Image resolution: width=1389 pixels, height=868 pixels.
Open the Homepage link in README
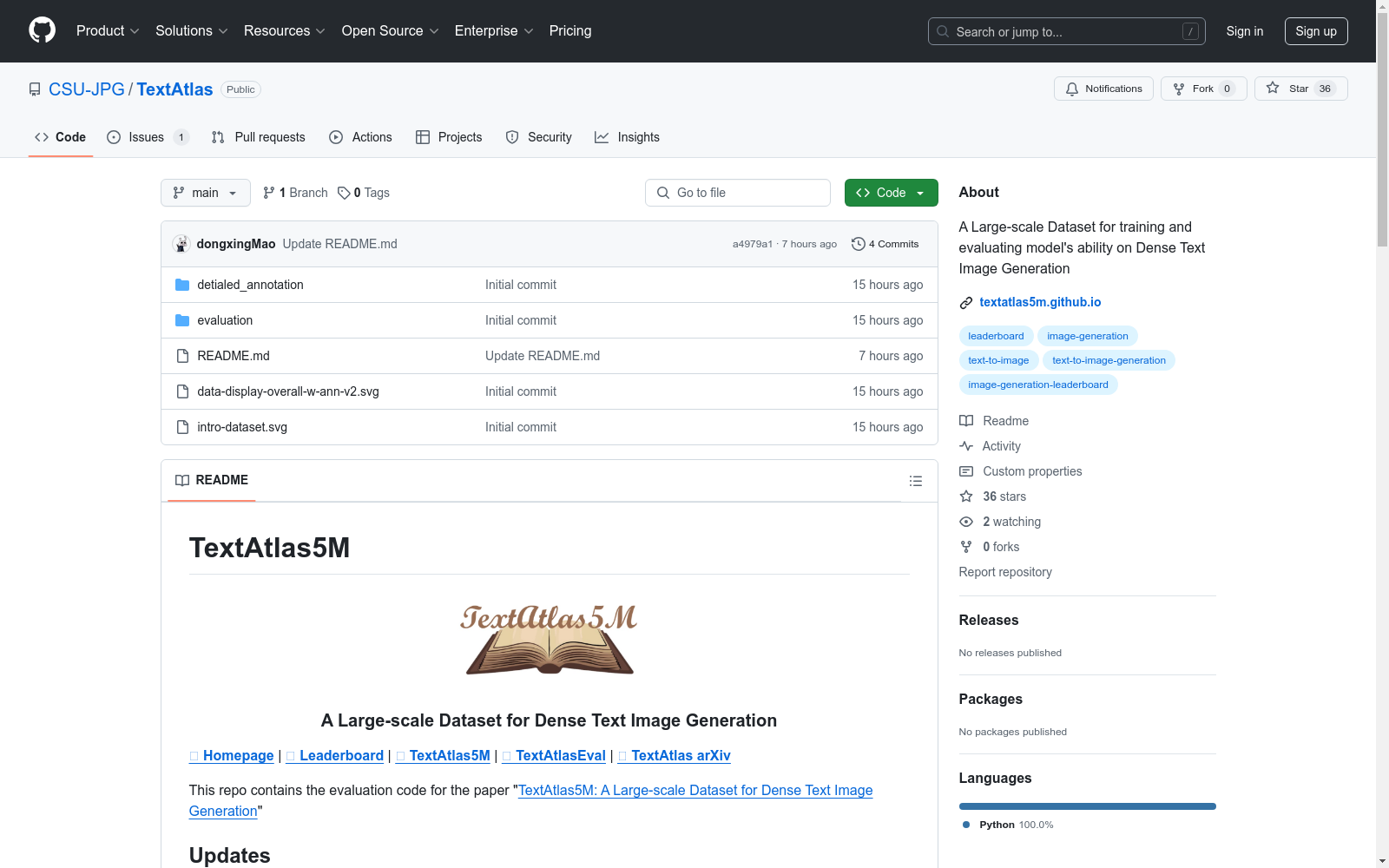232,756
